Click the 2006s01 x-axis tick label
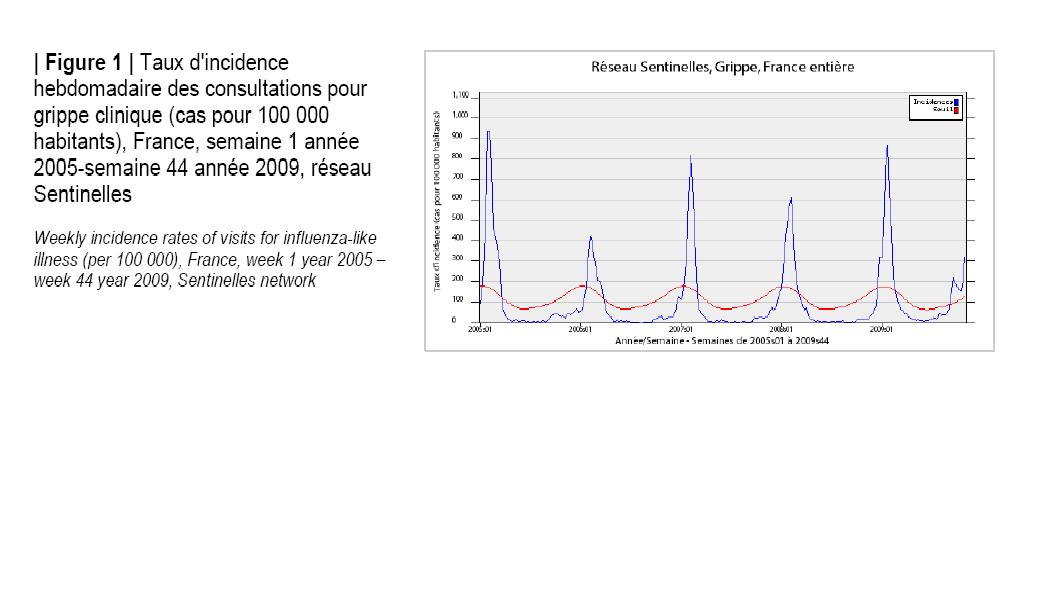The width and height of the screenshot is (1060, 591). click(x=580, y=329)
